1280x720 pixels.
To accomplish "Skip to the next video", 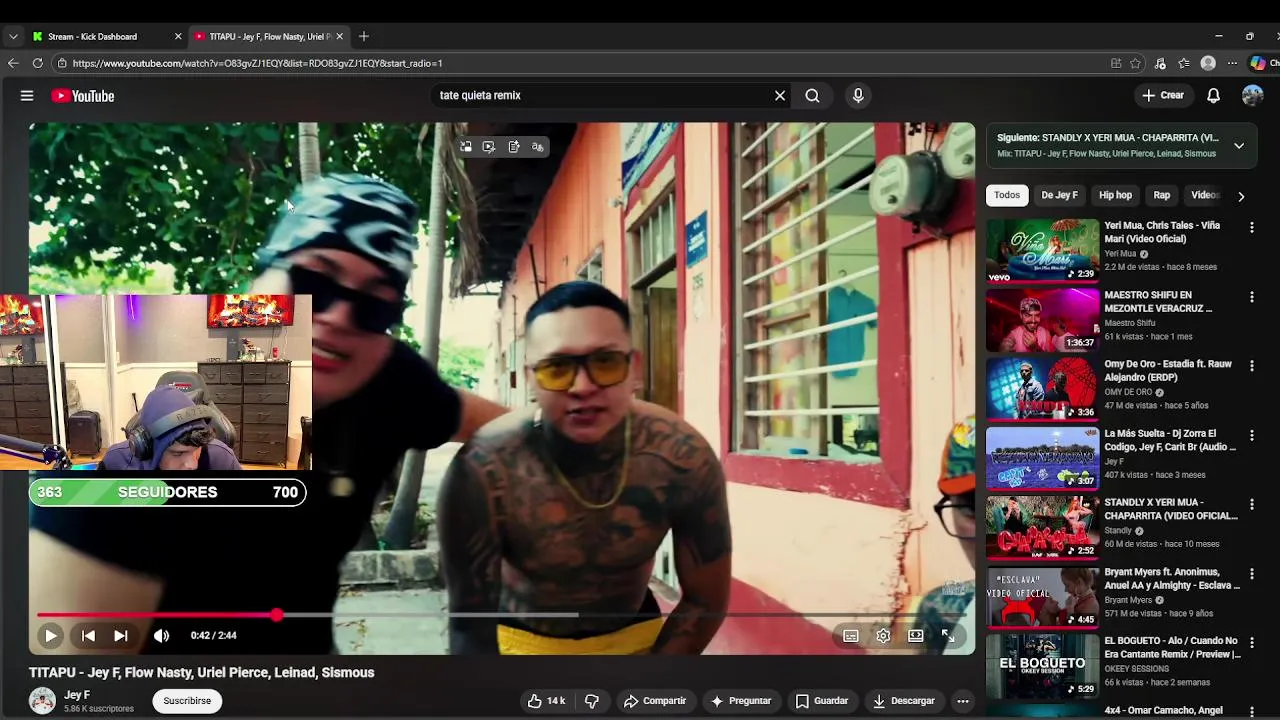I will pyautogui.click(x=120, y=635).
